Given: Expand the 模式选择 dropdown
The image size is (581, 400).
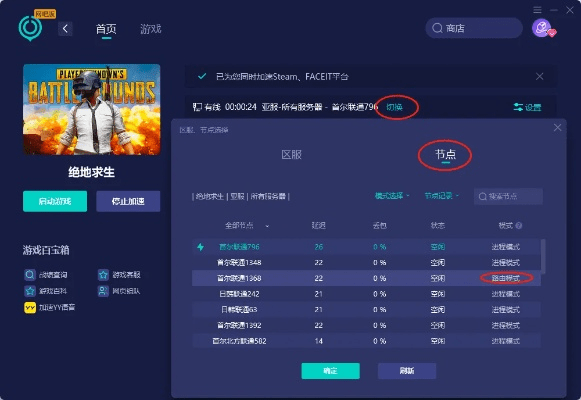Looking at the screenshot, I should [x=392, y=196].
